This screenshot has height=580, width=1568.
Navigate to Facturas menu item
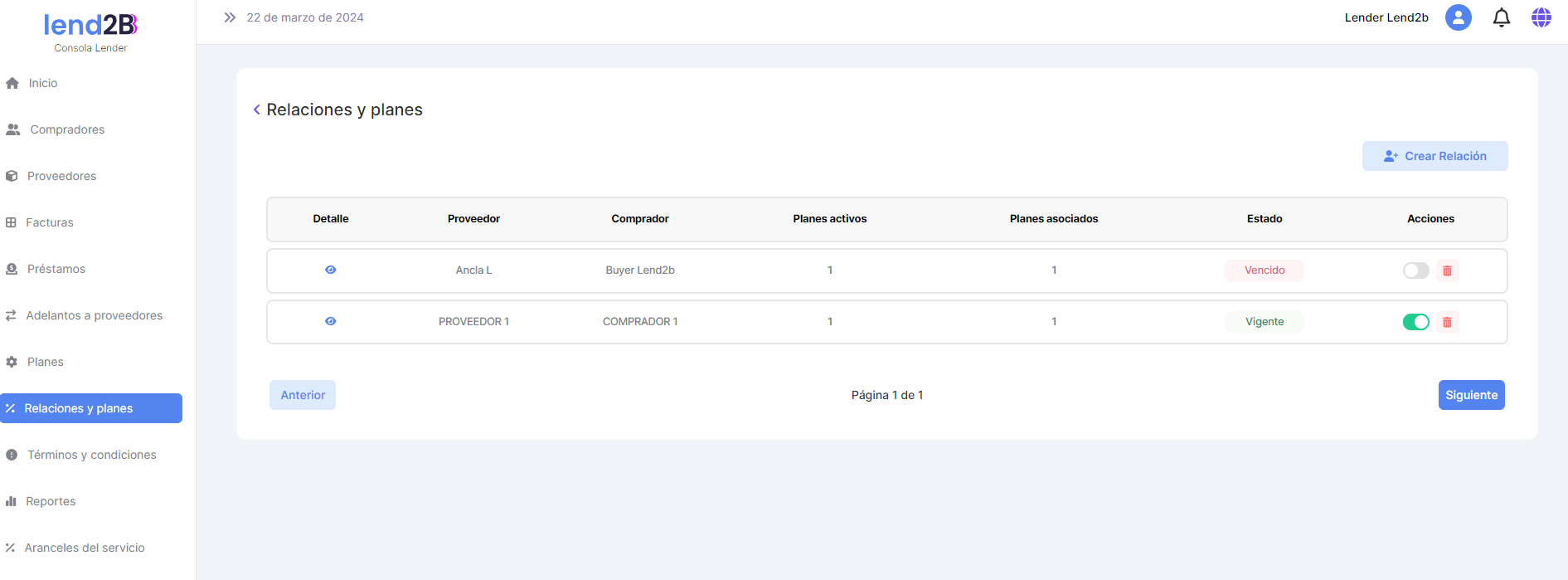click(49, 222)
